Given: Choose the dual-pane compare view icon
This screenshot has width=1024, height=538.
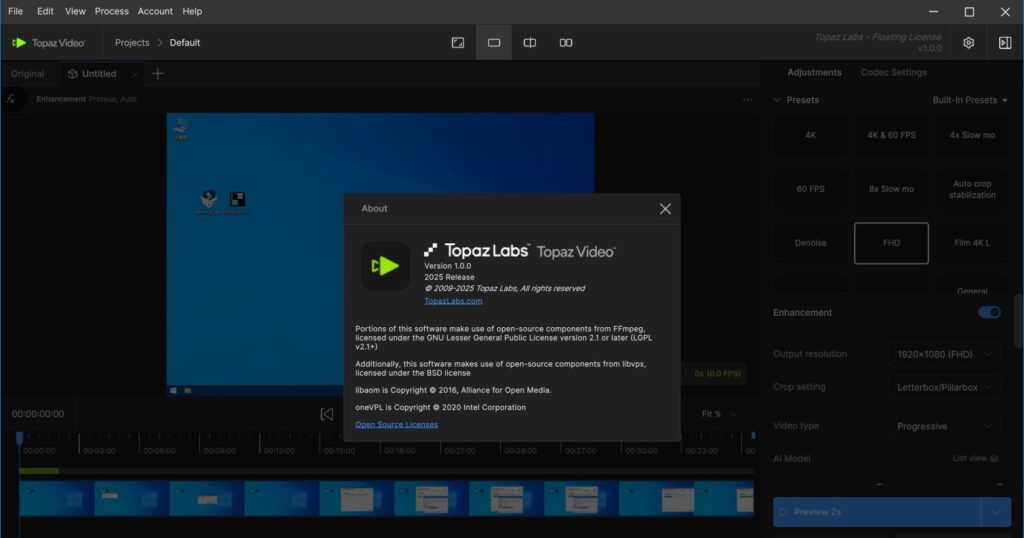Looking at the screenshot, I should tap(566, 43).
